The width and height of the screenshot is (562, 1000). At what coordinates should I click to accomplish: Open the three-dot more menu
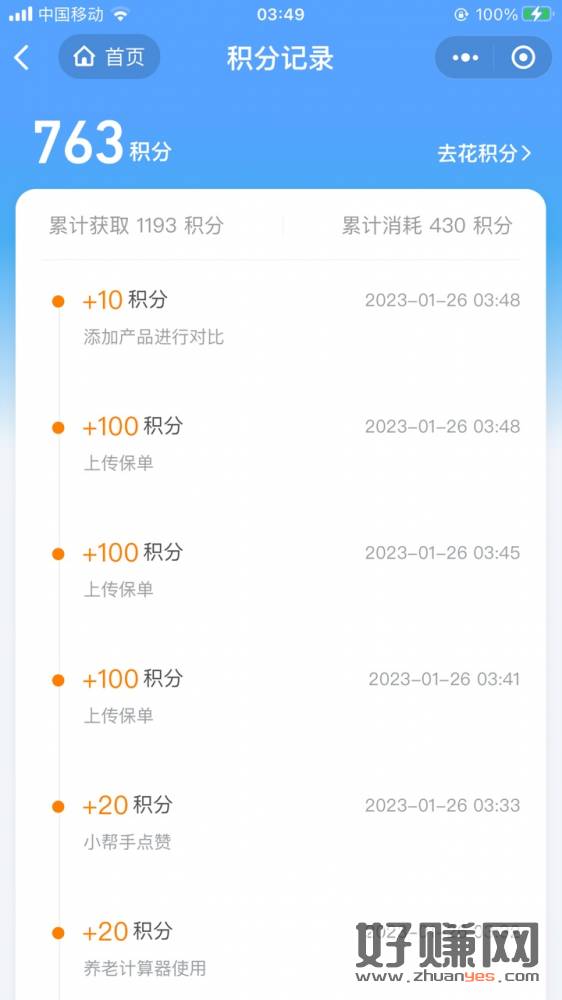(465, 58)
